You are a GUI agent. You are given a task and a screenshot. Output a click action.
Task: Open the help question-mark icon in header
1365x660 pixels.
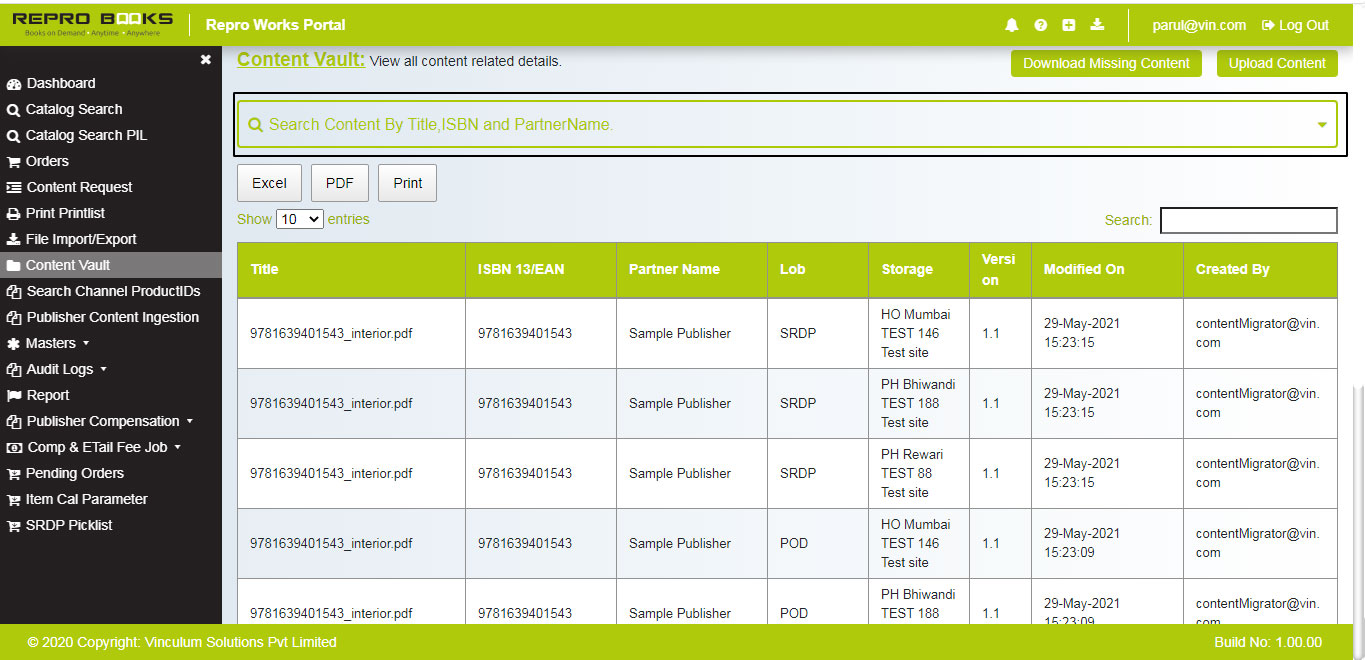pyautogui.click(x=1040, y=25)
